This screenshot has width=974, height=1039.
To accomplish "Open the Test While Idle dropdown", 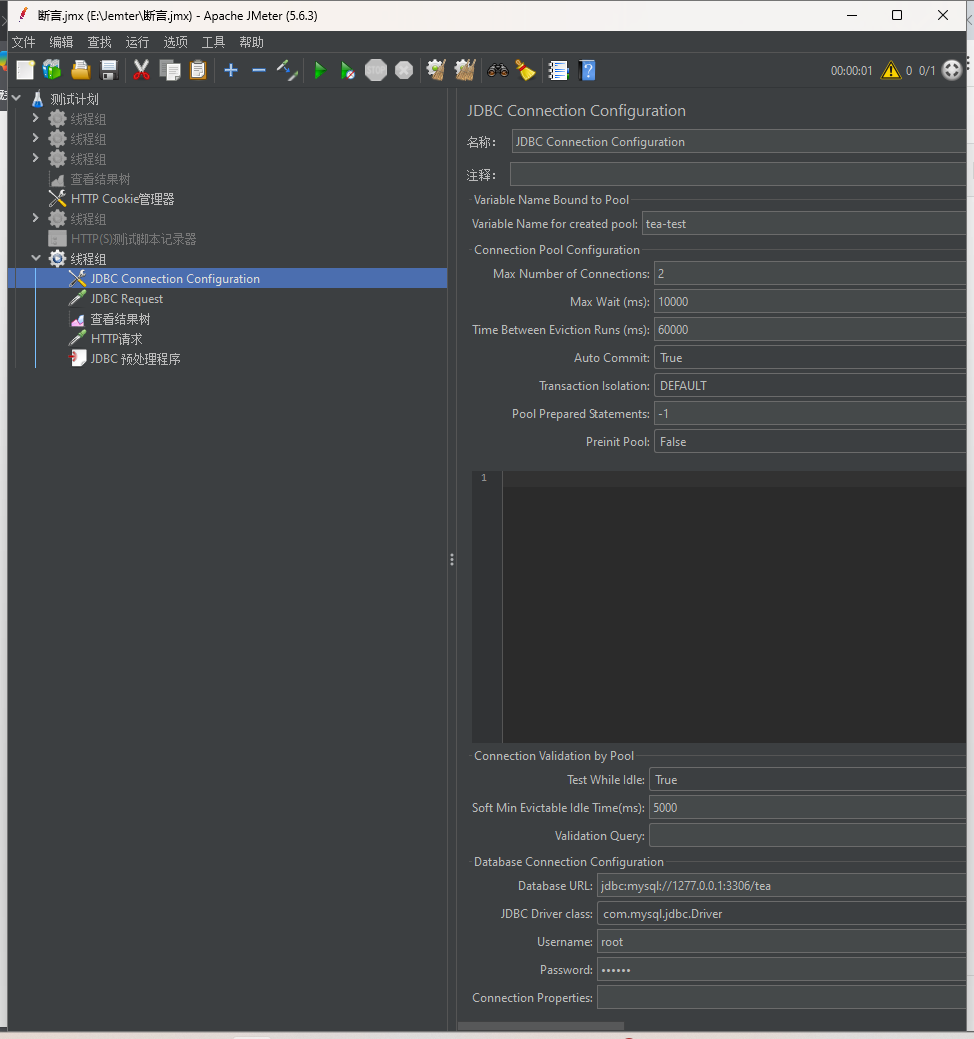I will coord(807,780).
